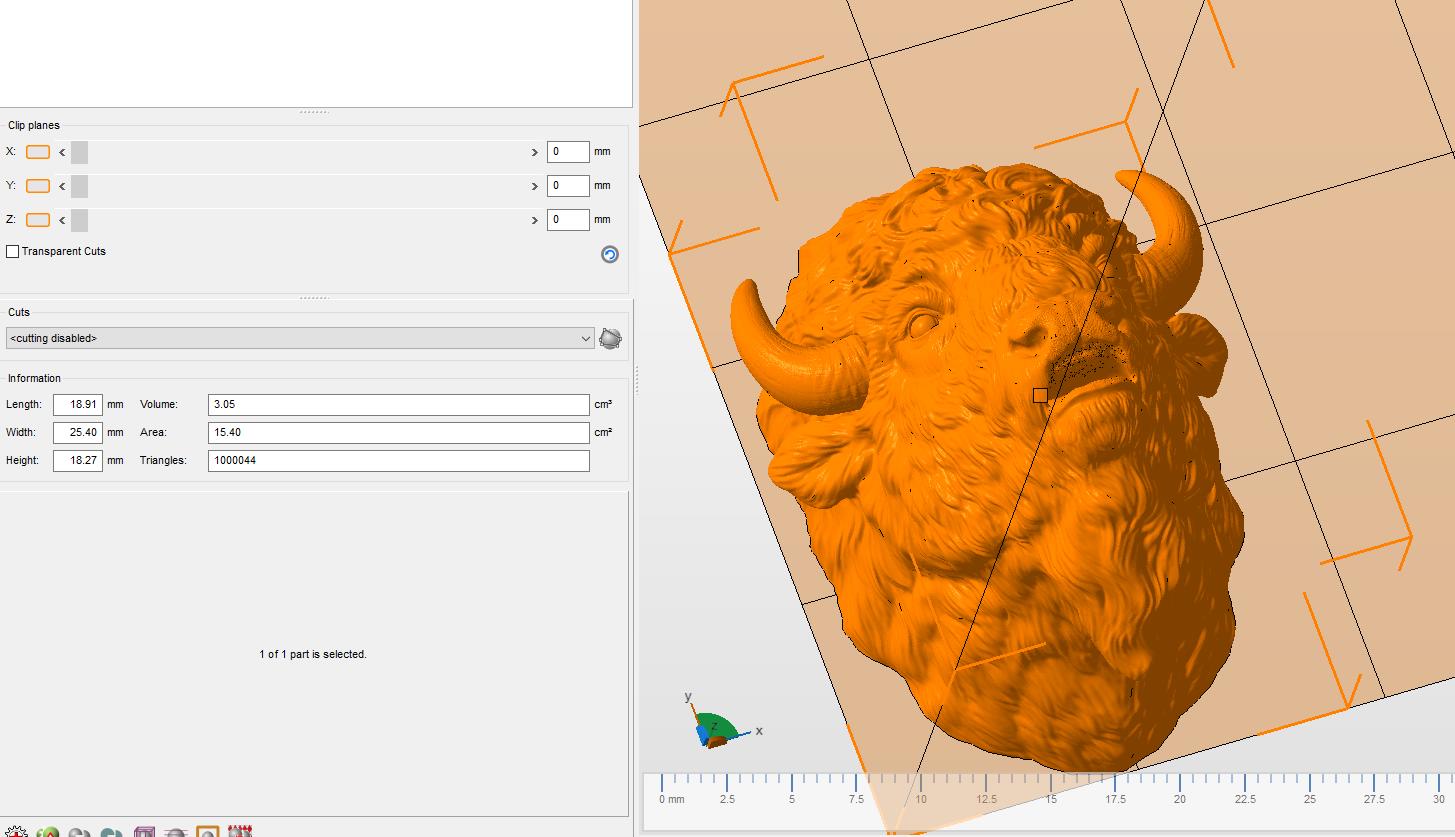This screenshot has height=837, width=1455.
Task: Click the Z clip plane mm value field
Action: pyautogui.click(x=567, y=220)
